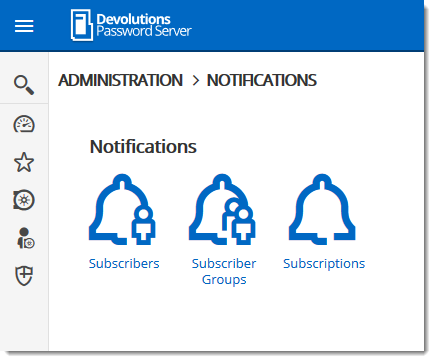Image resolution: width=434 pixels, height=361 pixels.
Task: Open the user settings sidebar icon
Action: click(x=25, y=238)
